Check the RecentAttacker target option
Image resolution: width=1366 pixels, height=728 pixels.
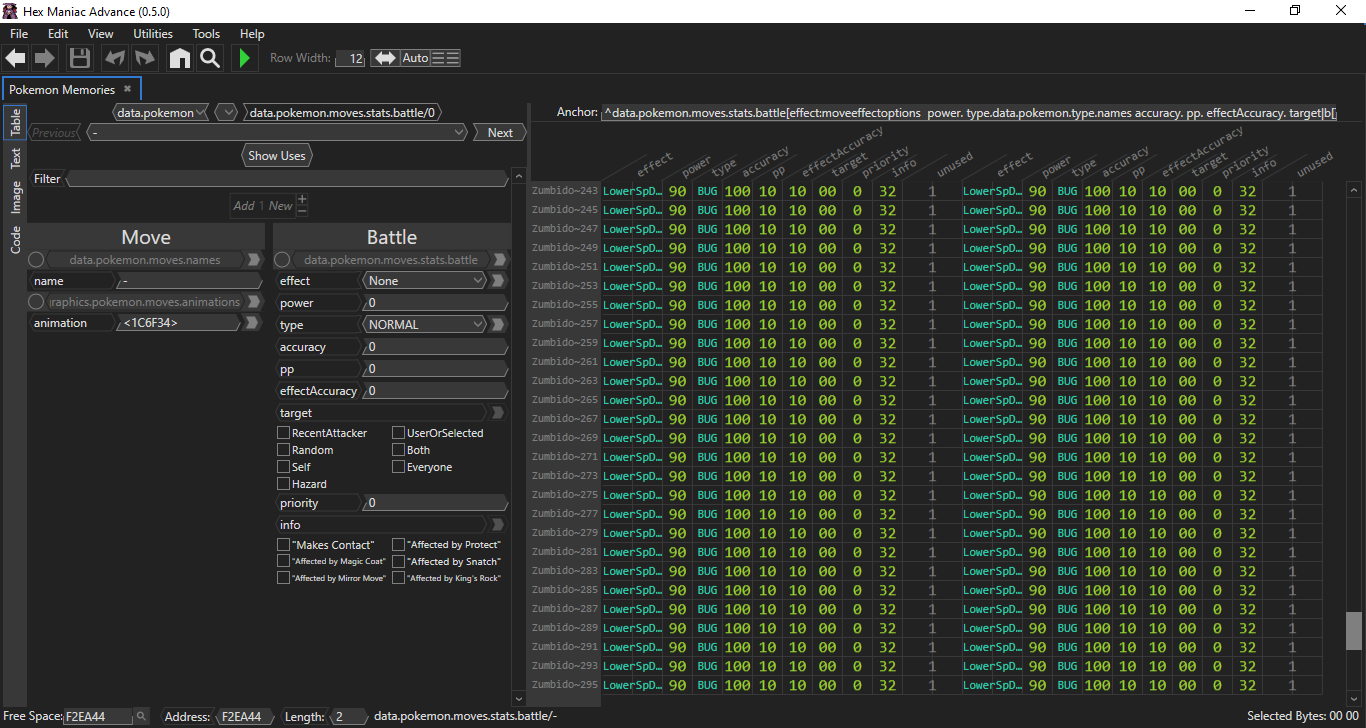tap(284, 433)
